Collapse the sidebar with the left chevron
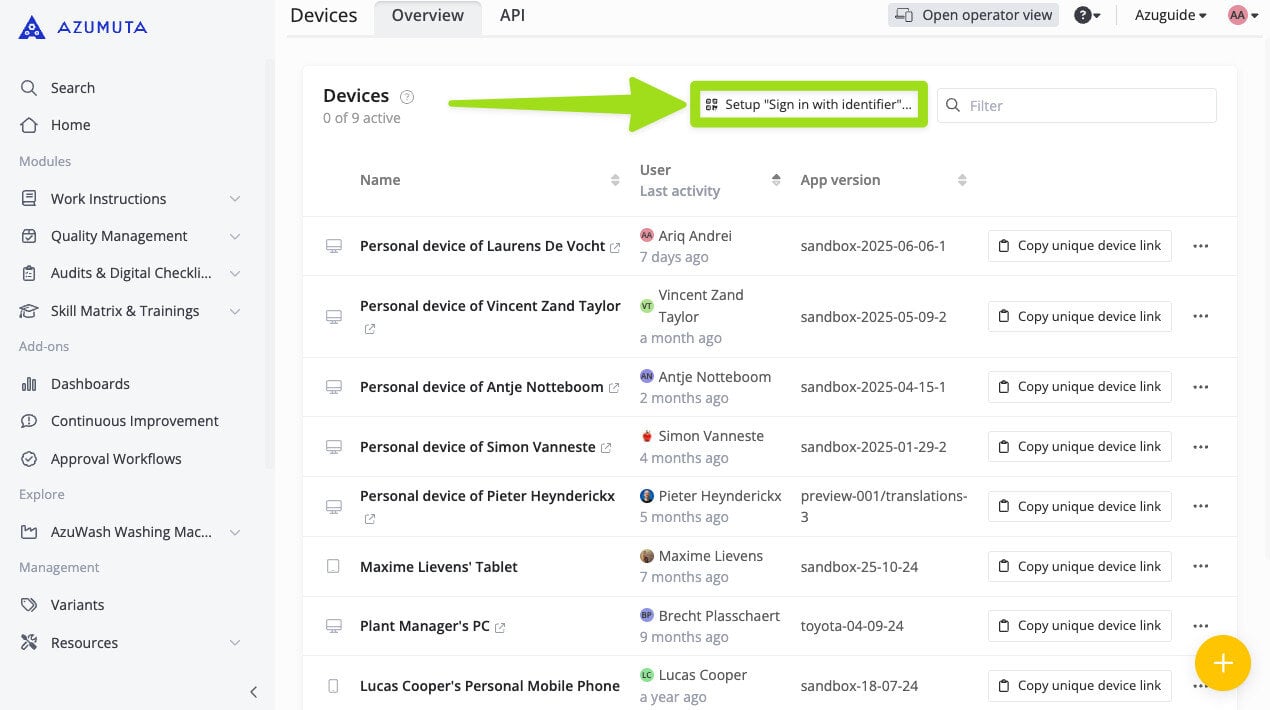 253,692
